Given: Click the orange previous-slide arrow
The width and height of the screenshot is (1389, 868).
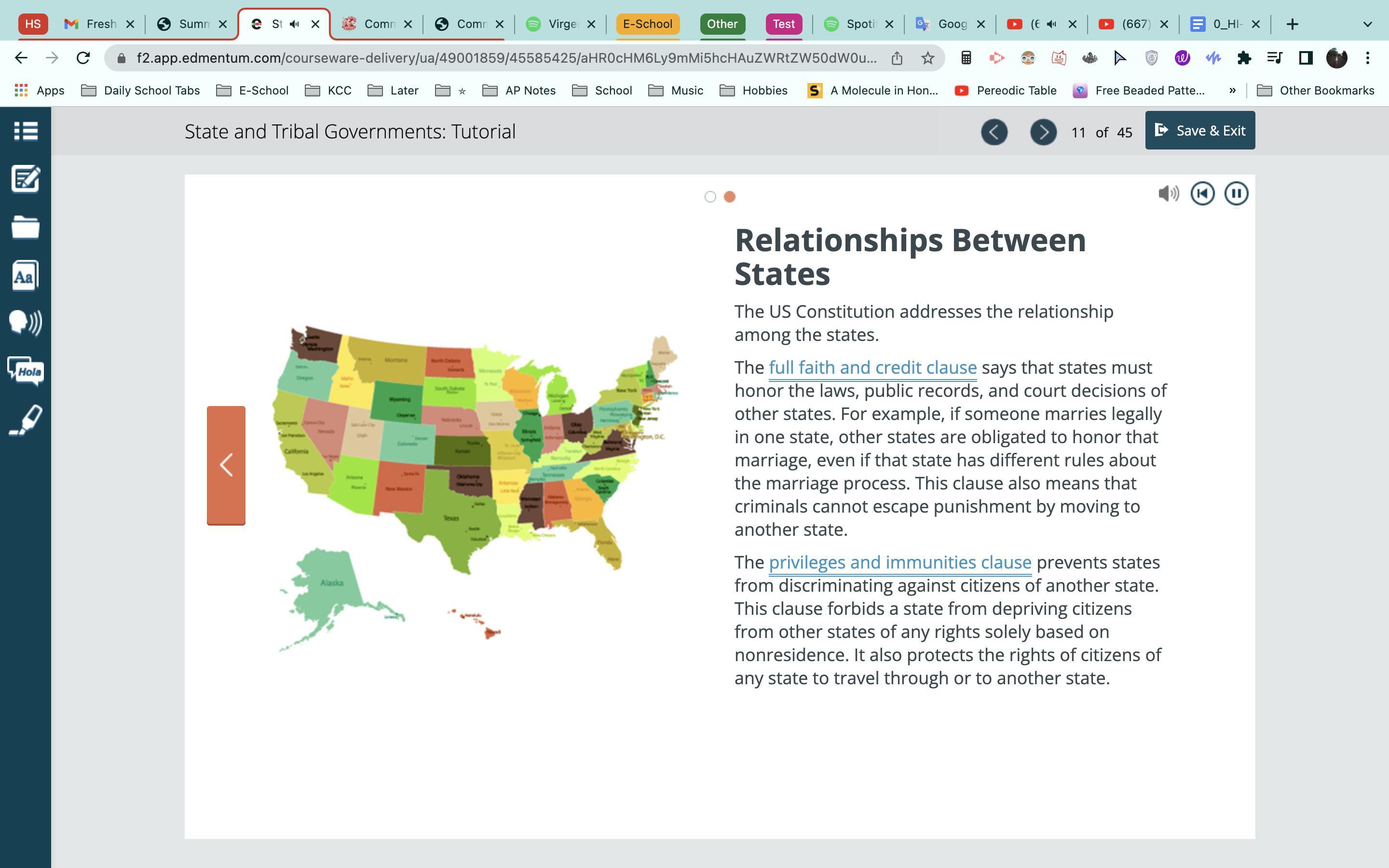Looking at the screenshot, I should (226, 465).
